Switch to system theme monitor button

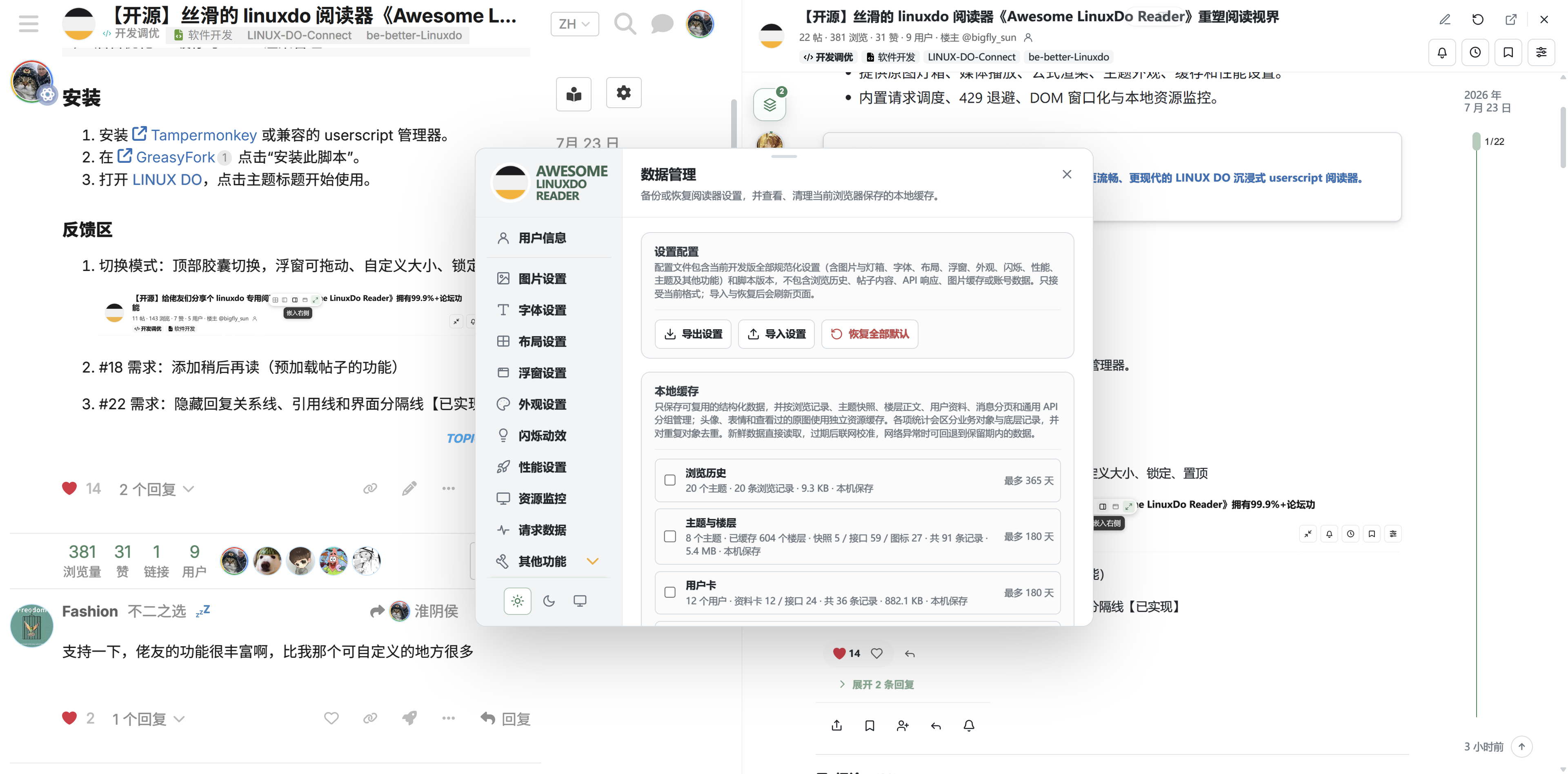point(580,601)
